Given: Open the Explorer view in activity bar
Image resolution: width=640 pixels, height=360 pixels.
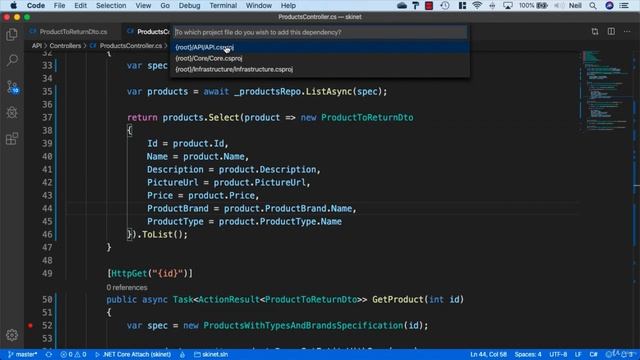Looking at the screenshot, I should pyautogui.click(x=12, y=35).
